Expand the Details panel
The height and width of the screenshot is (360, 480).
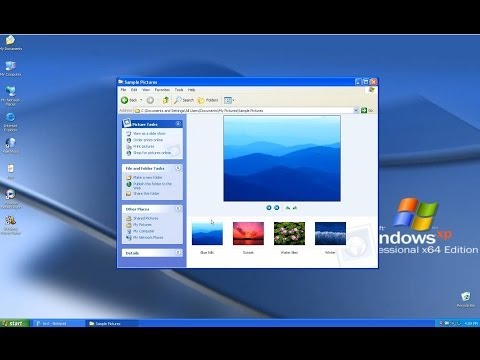pyautogui.click(x=178, y=253)
